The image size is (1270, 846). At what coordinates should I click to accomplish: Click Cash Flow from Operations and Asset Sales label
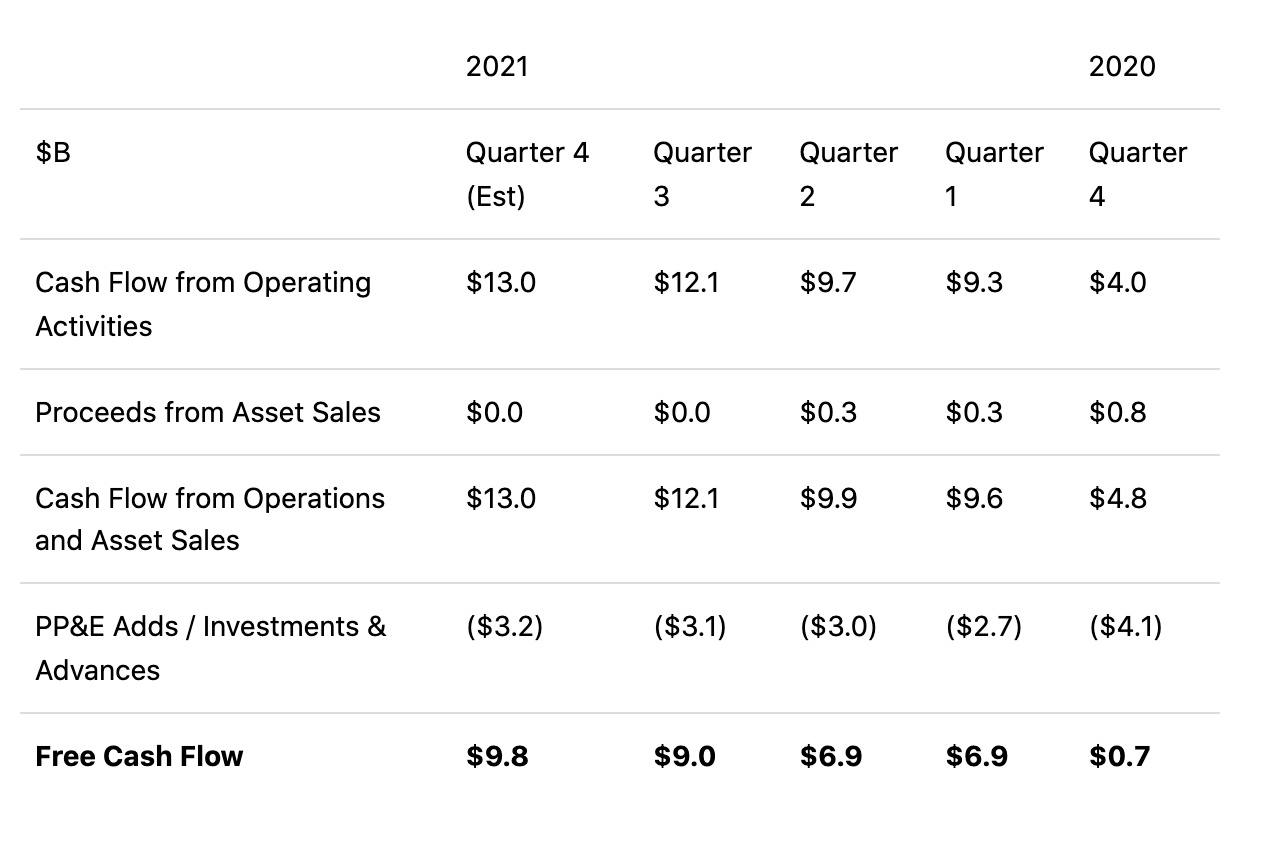pyautogui.click(x=210, y=519)
